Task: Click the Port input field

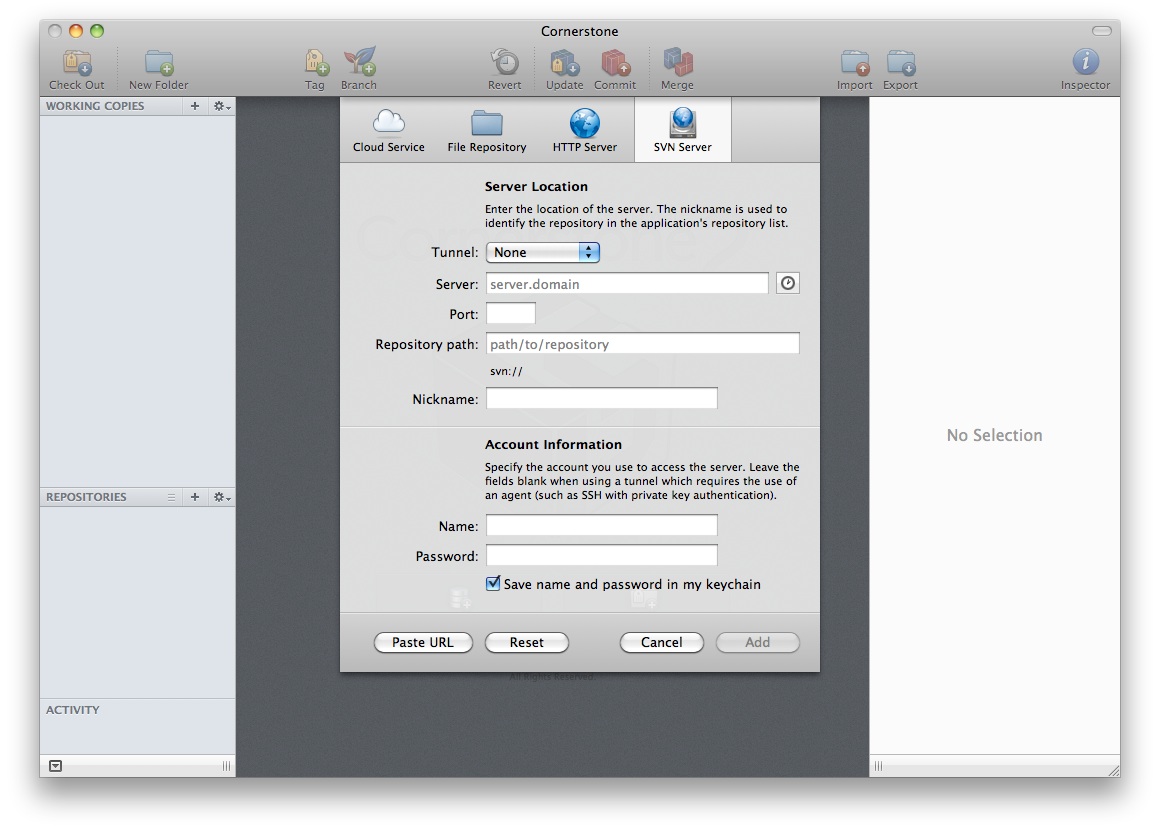Action: (510, 314)
